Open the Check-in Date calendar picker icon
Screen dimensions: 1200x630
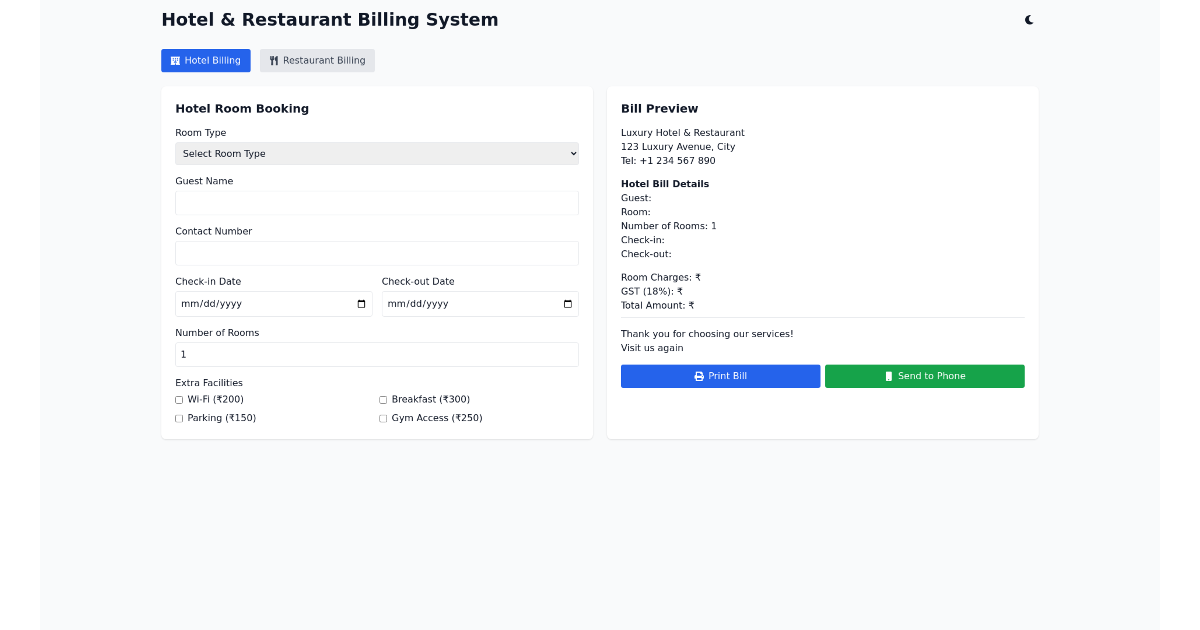(361, 303)
